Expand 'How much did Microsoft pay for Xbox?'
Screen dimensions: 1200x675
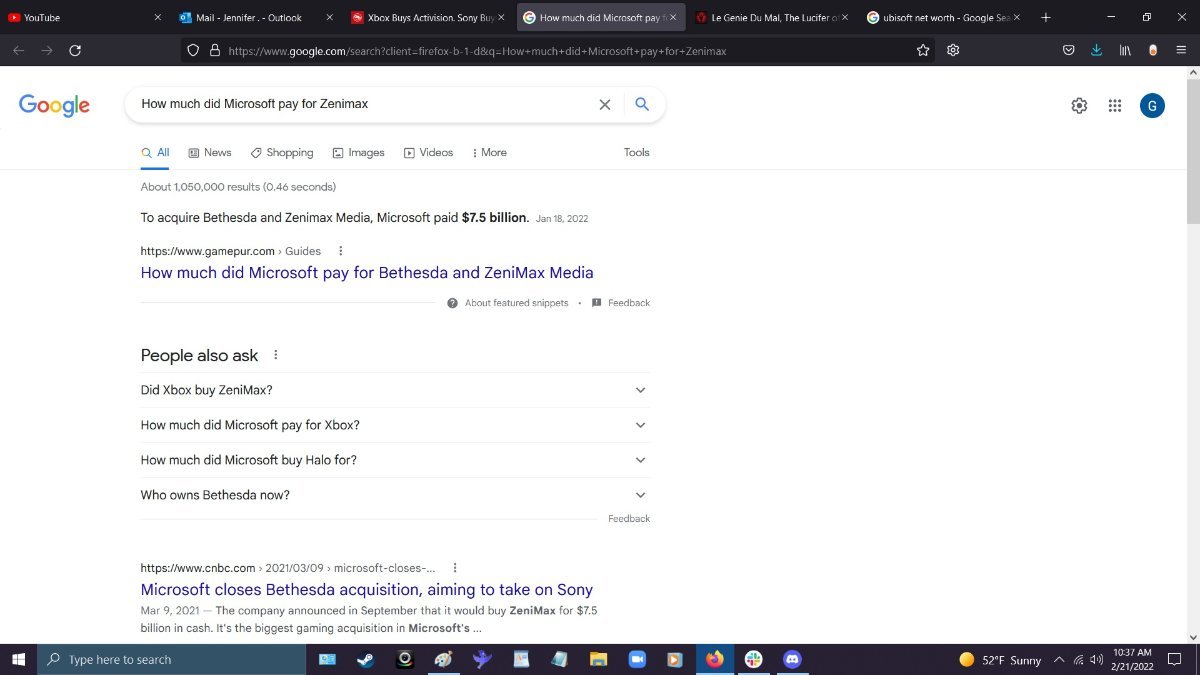tap(395, 425)
